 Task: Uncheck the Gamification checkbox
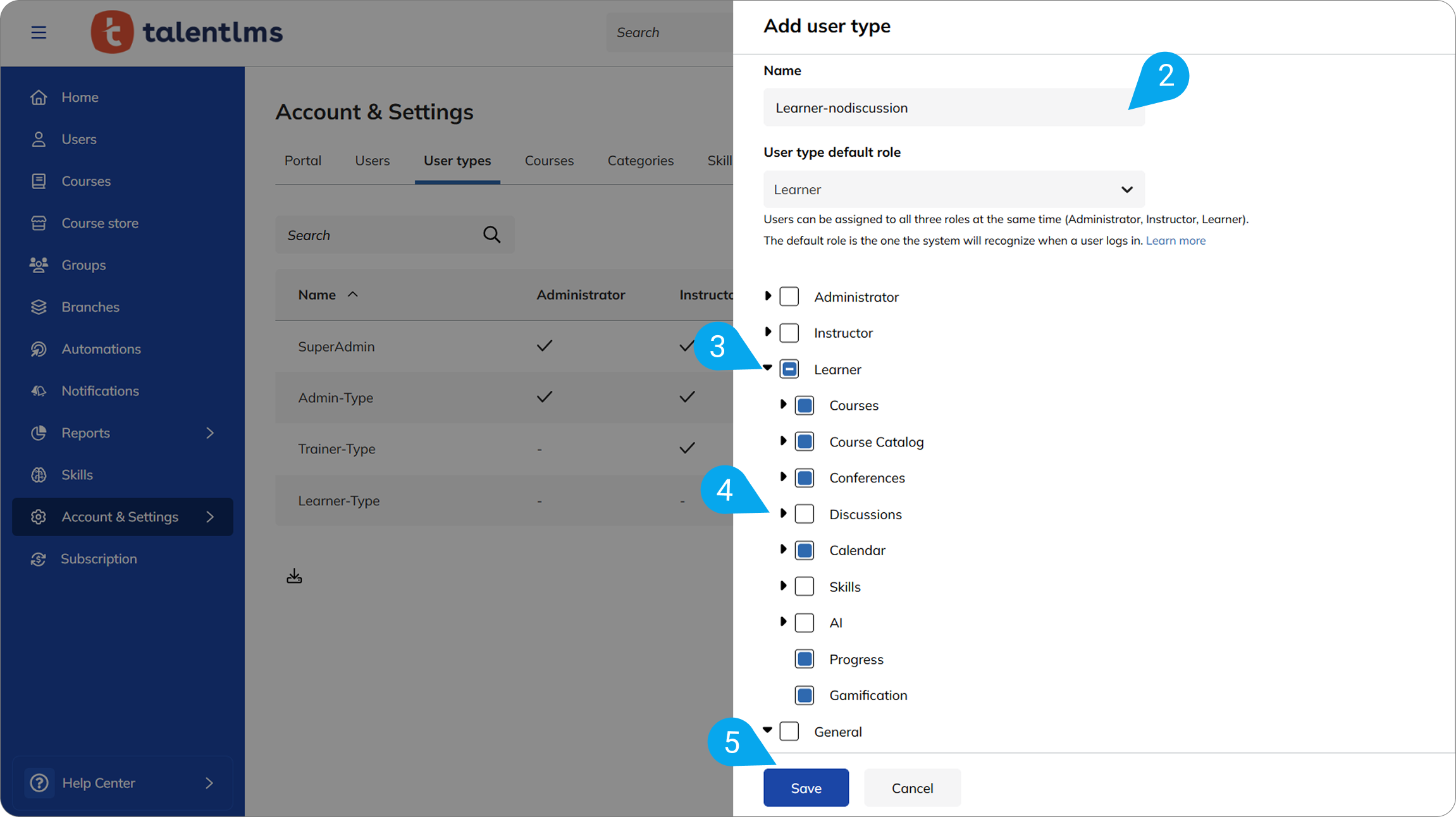(x=805, y=696)
